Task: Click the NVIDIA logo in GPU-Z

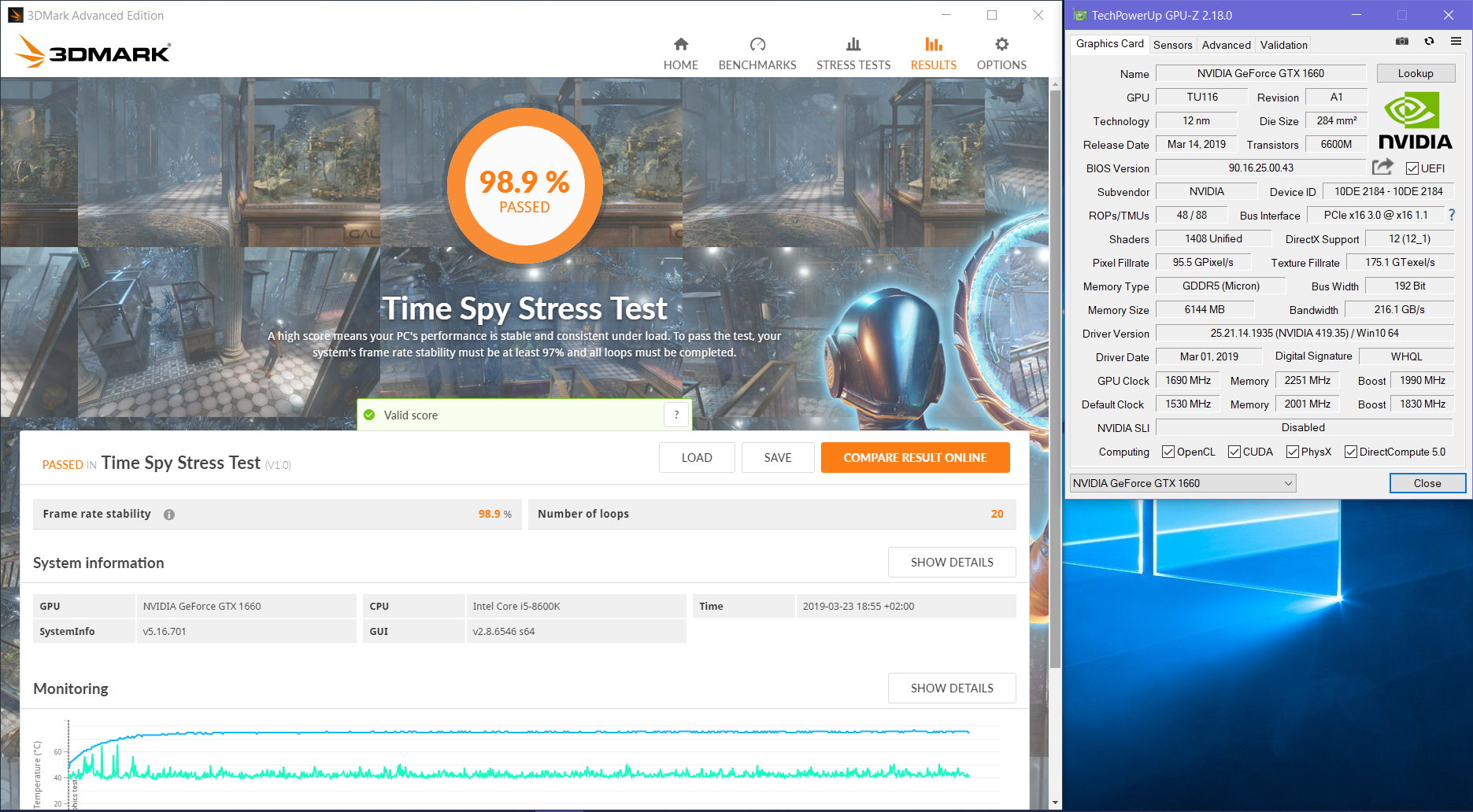Action: [x=1416, y=121]
